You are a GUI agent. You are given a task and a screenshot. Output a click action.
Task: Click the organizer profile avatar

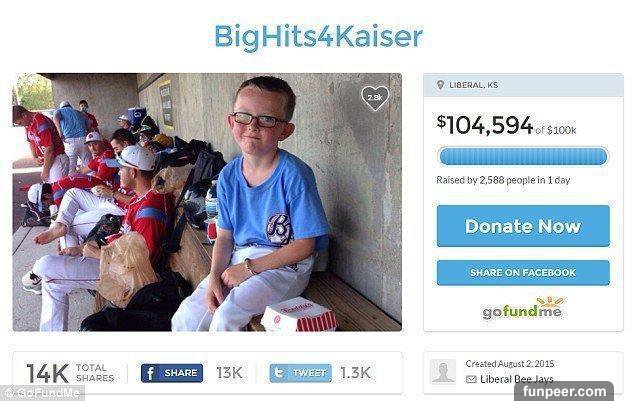tap(443, 371)
